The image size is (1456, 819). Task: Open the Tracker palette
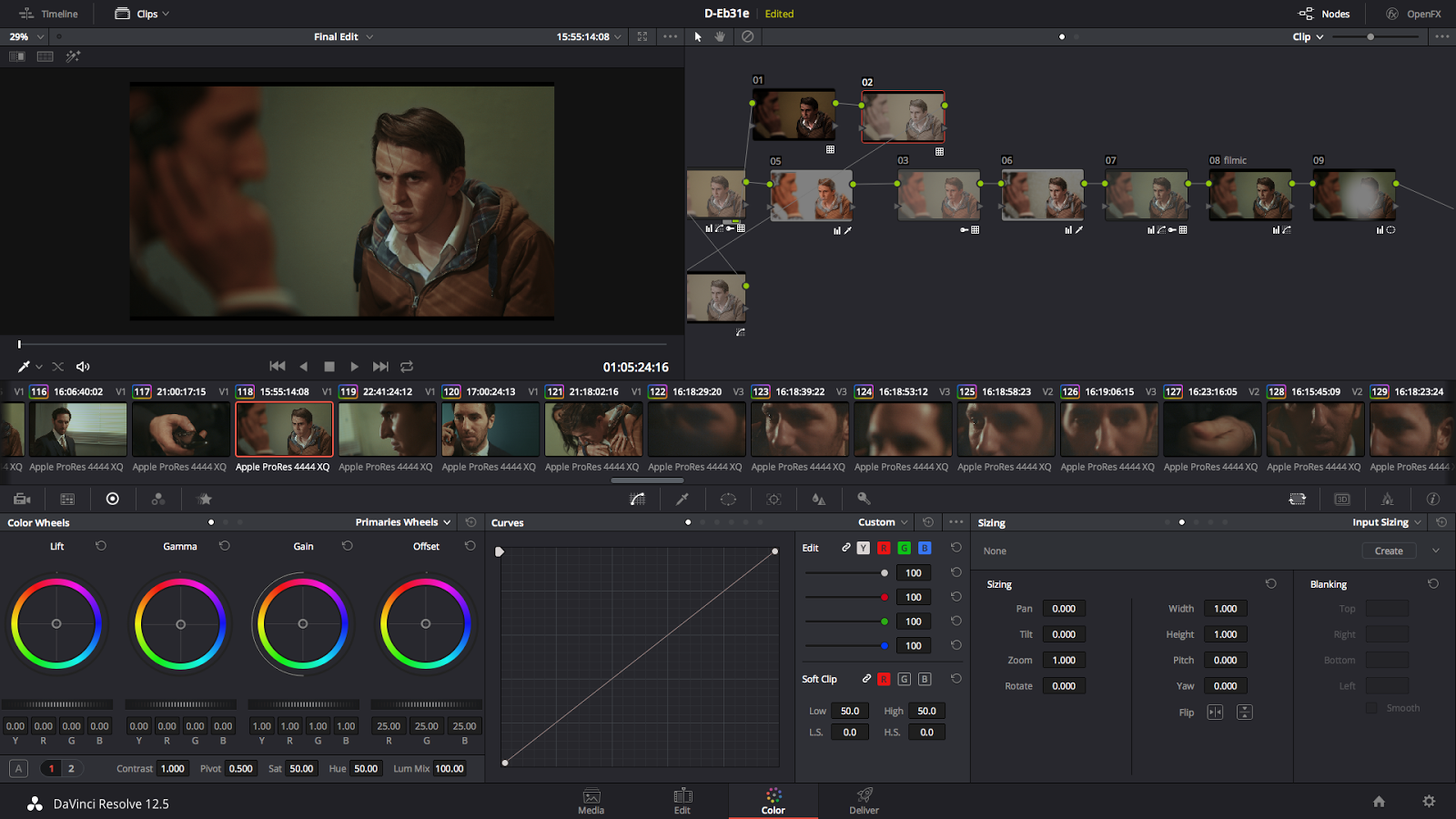(773, 499)
